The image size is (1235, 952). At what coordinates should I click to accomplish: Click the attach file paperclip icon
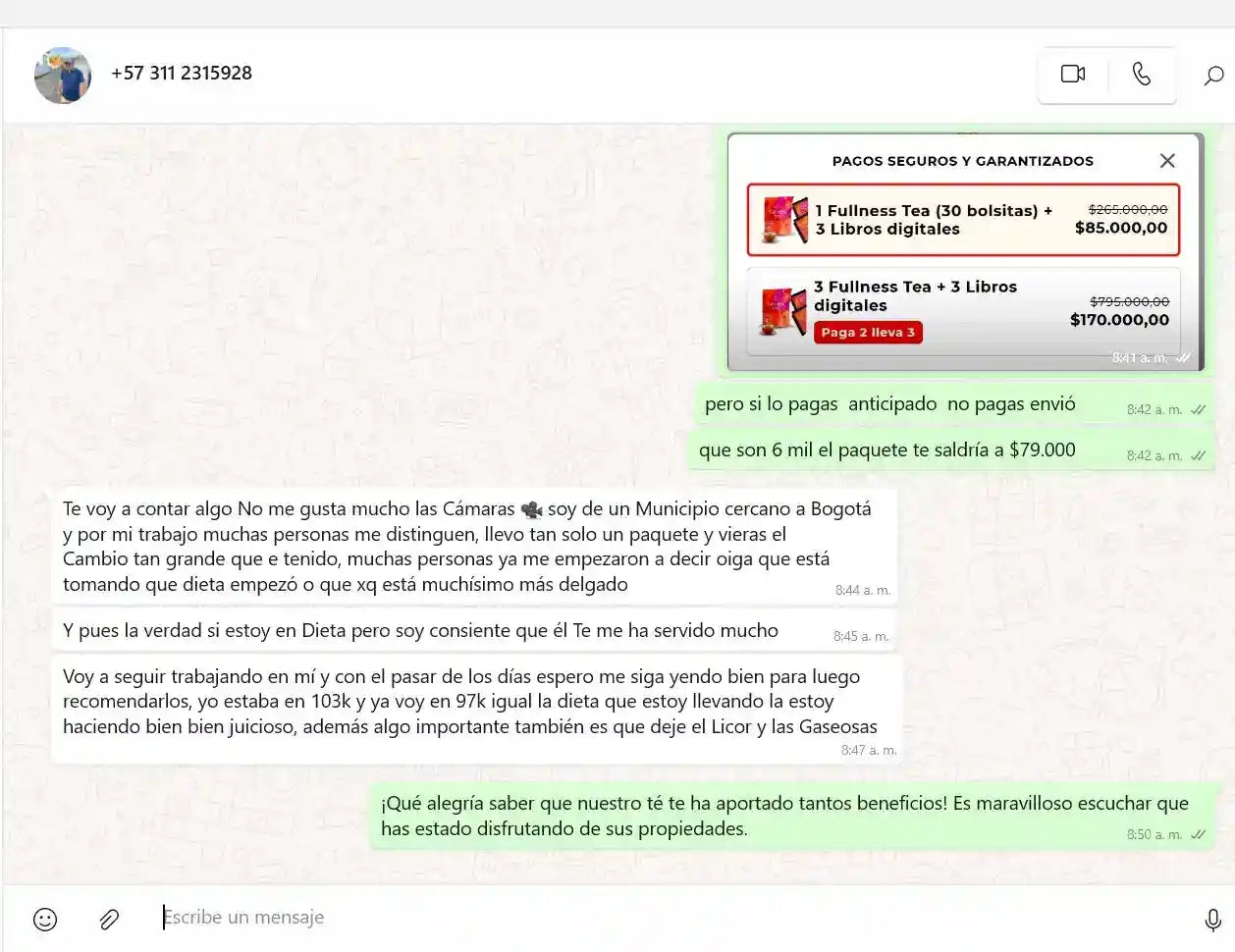click(x=109, y=919)
